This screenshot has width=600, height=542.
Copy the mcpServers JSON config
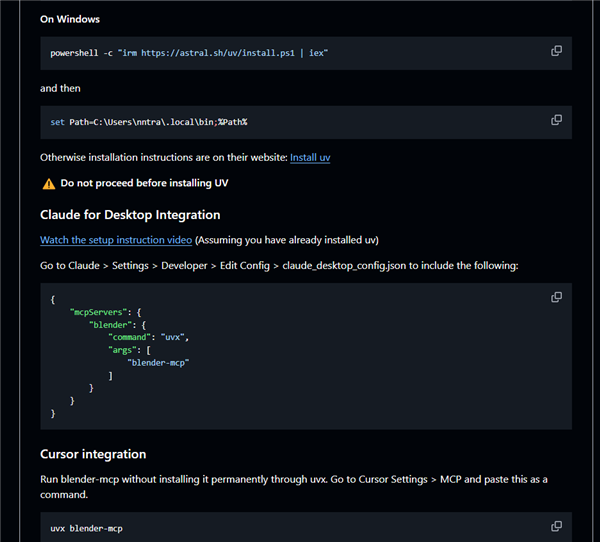[556, 297]
